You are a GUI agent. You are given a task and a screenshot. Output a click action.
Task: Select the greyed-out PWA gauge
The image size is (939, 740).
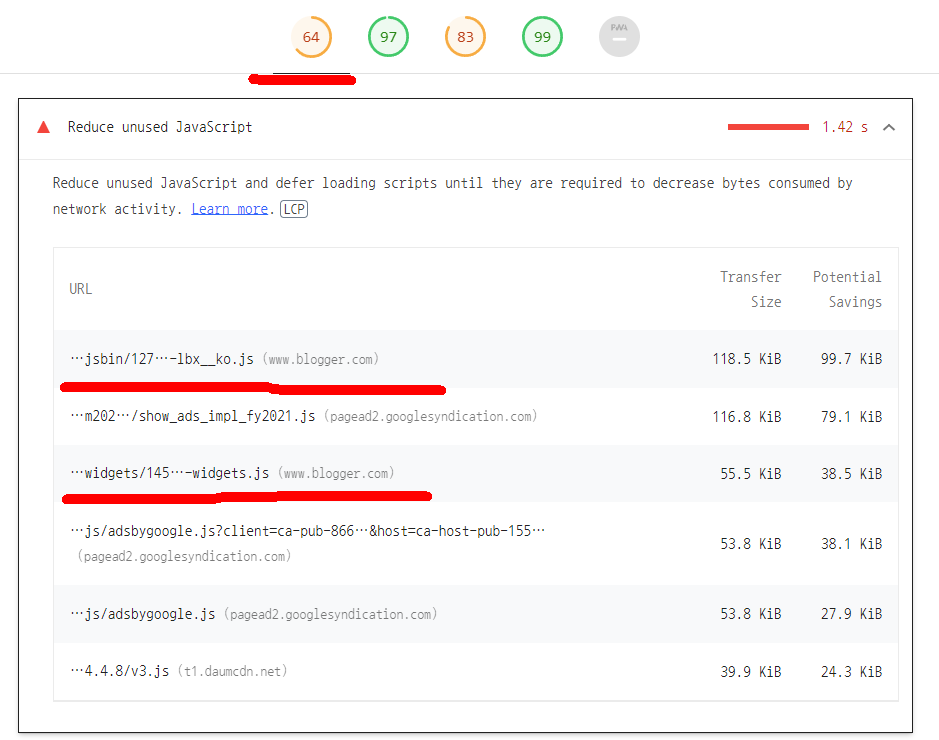click(619, 37)
